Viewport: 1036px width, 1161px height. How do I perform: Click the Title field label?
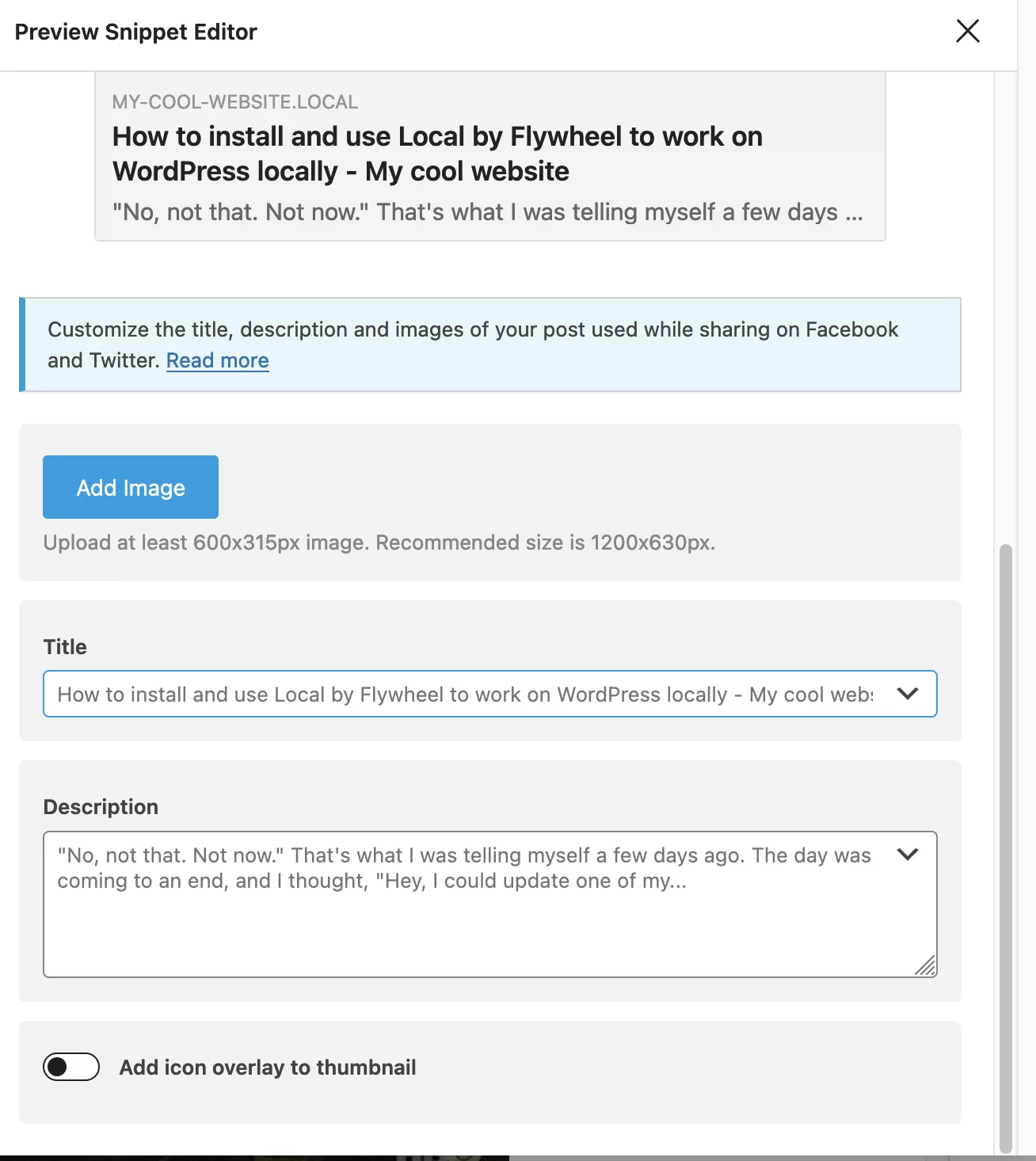[x=65, y=647]
